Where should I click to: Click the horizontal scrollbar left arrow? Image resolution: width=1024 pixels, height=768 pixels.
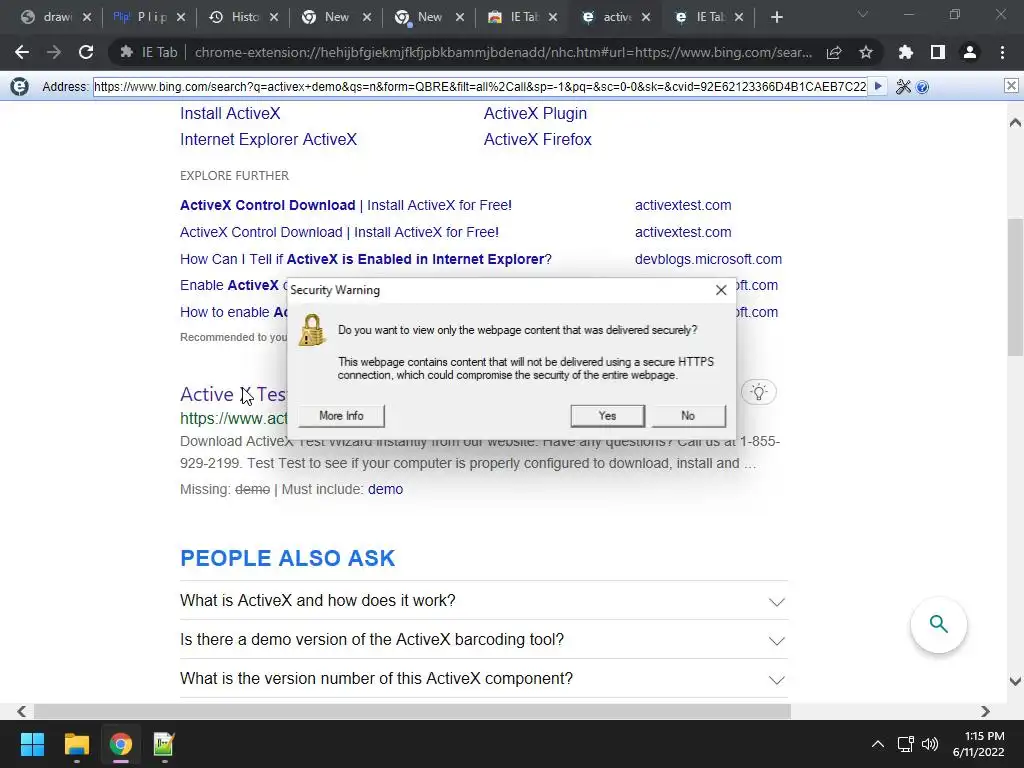(x=22, y=711)
